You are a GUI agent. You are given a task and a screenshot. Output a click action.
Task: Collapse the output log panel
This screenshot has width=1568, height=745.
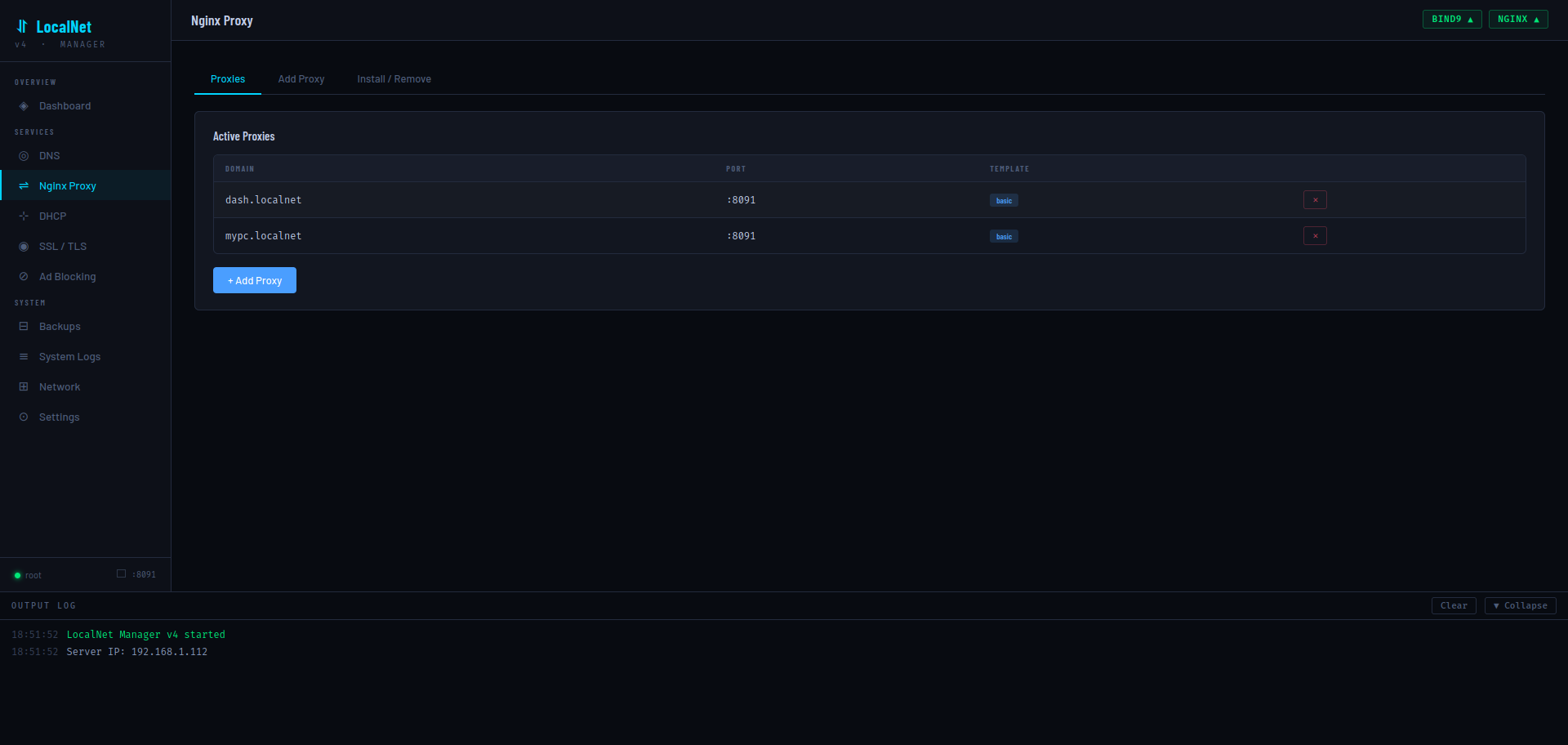1520,606
